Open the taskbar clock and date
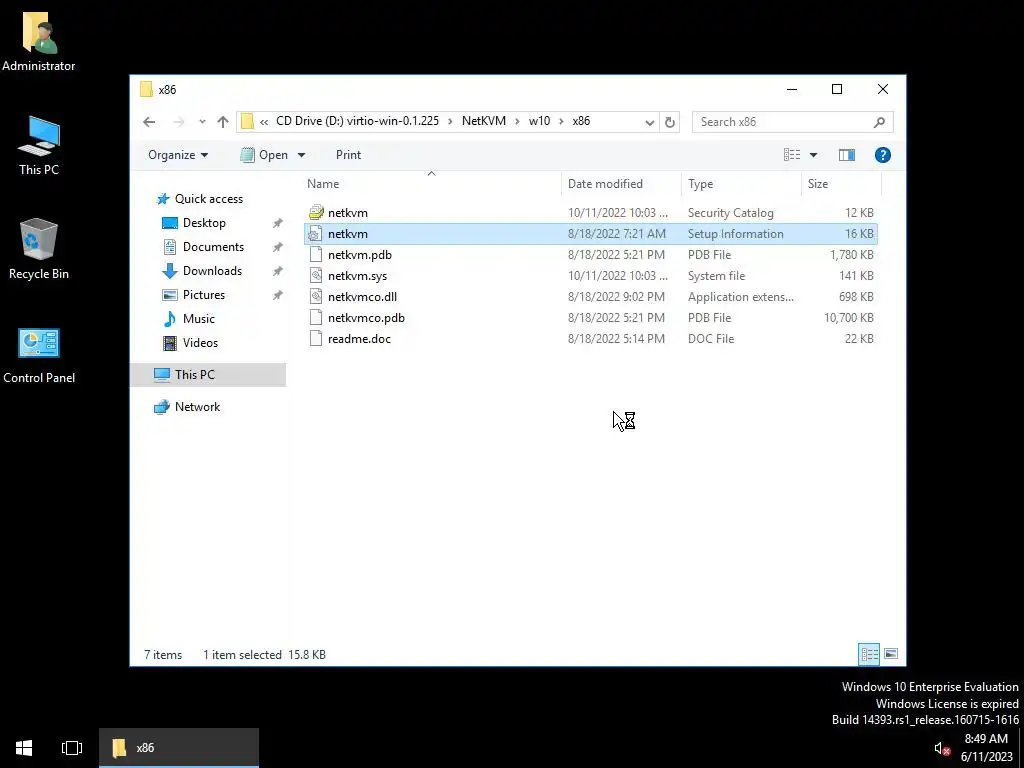 tap(985, 748)
